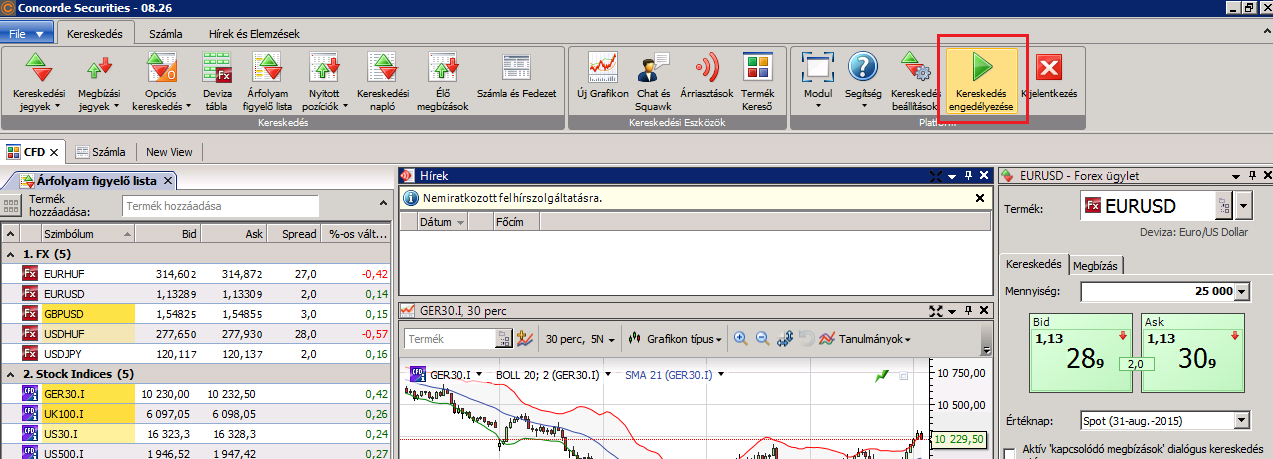Select Megbízás tab in forex ticket
The image size is (1273, 459).
pos(1096,265)
